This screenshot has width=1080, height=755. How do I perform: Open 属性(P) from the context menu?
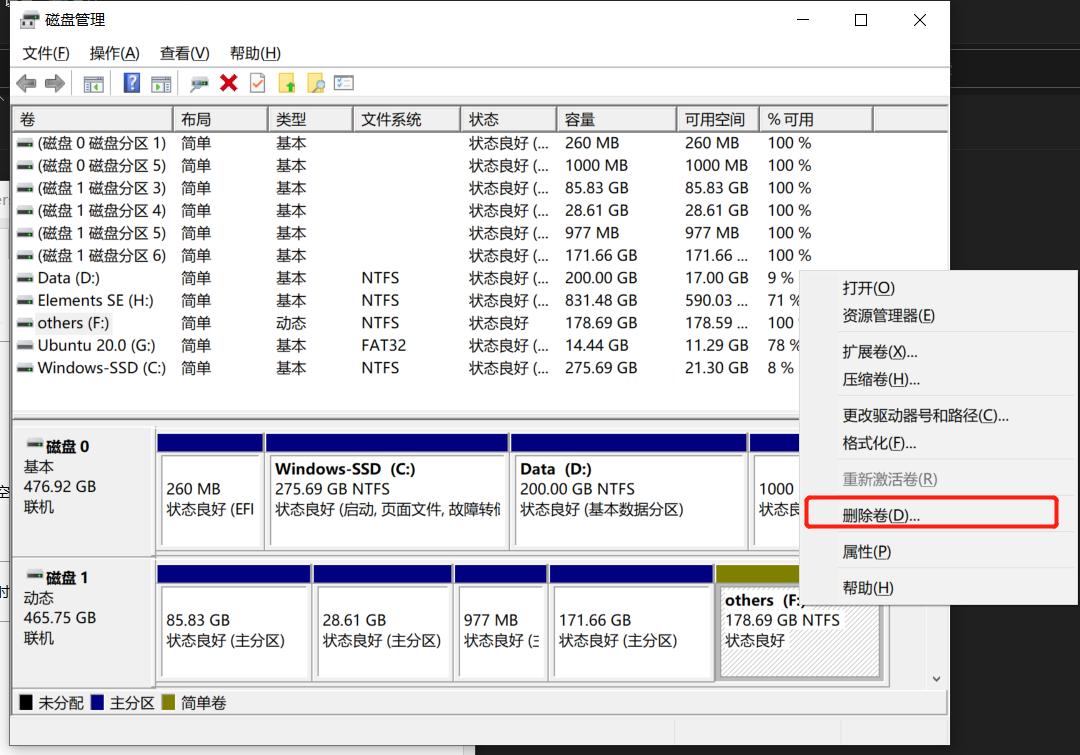(x=938, y=552)
